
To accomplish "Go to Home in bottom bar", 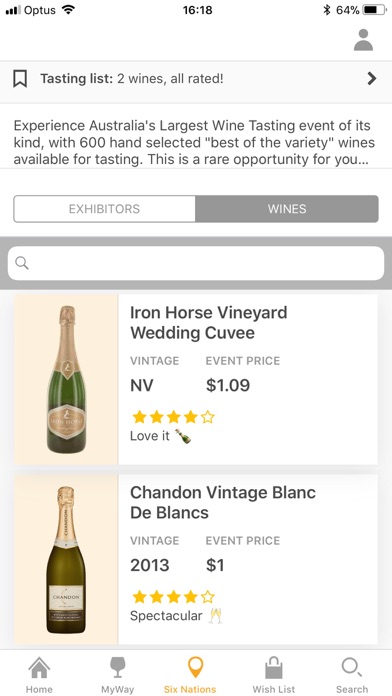I will pyautogui.click(x=39, y=675).
